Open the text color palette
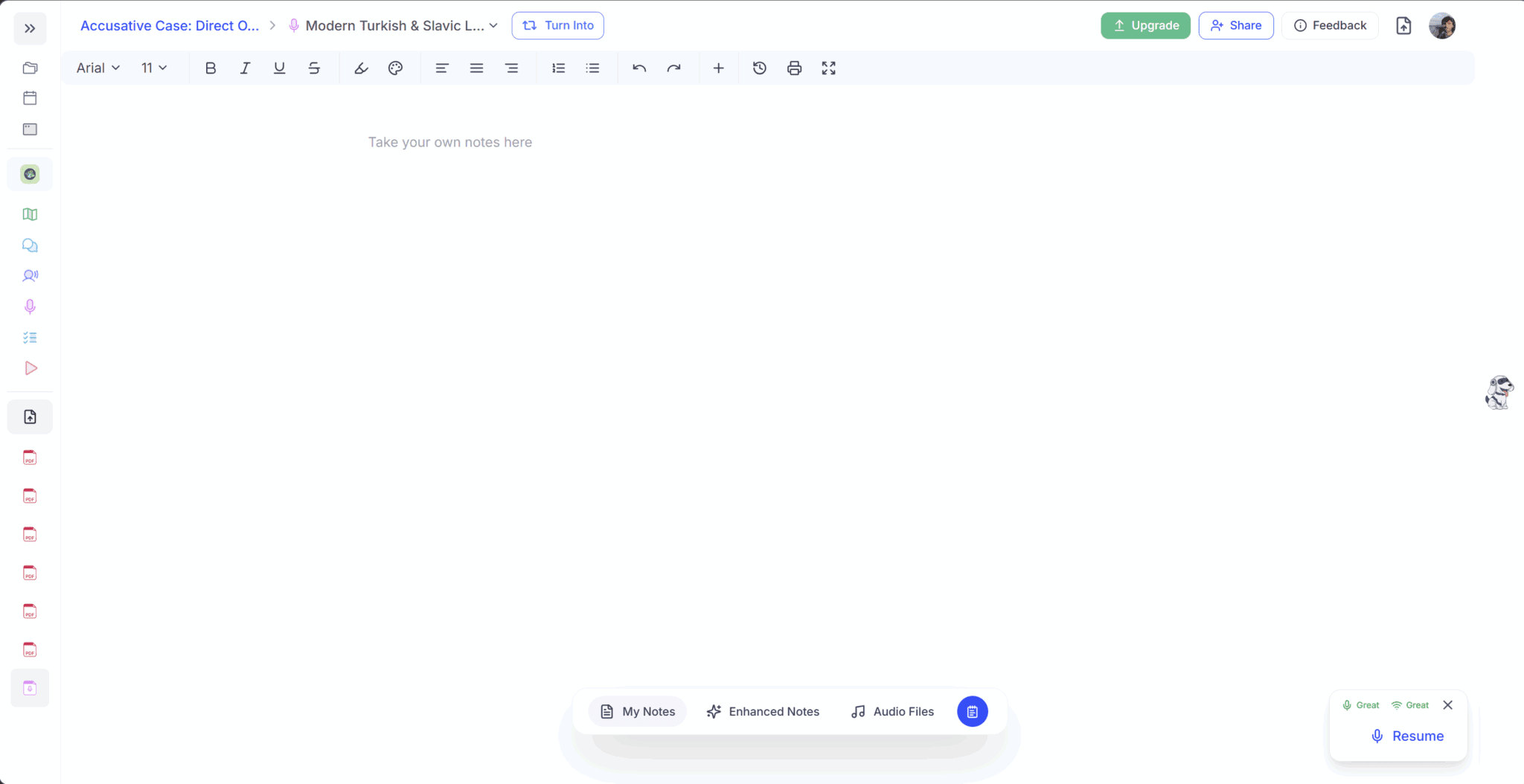The image size is (1524, 784). (x=395, y=68)
